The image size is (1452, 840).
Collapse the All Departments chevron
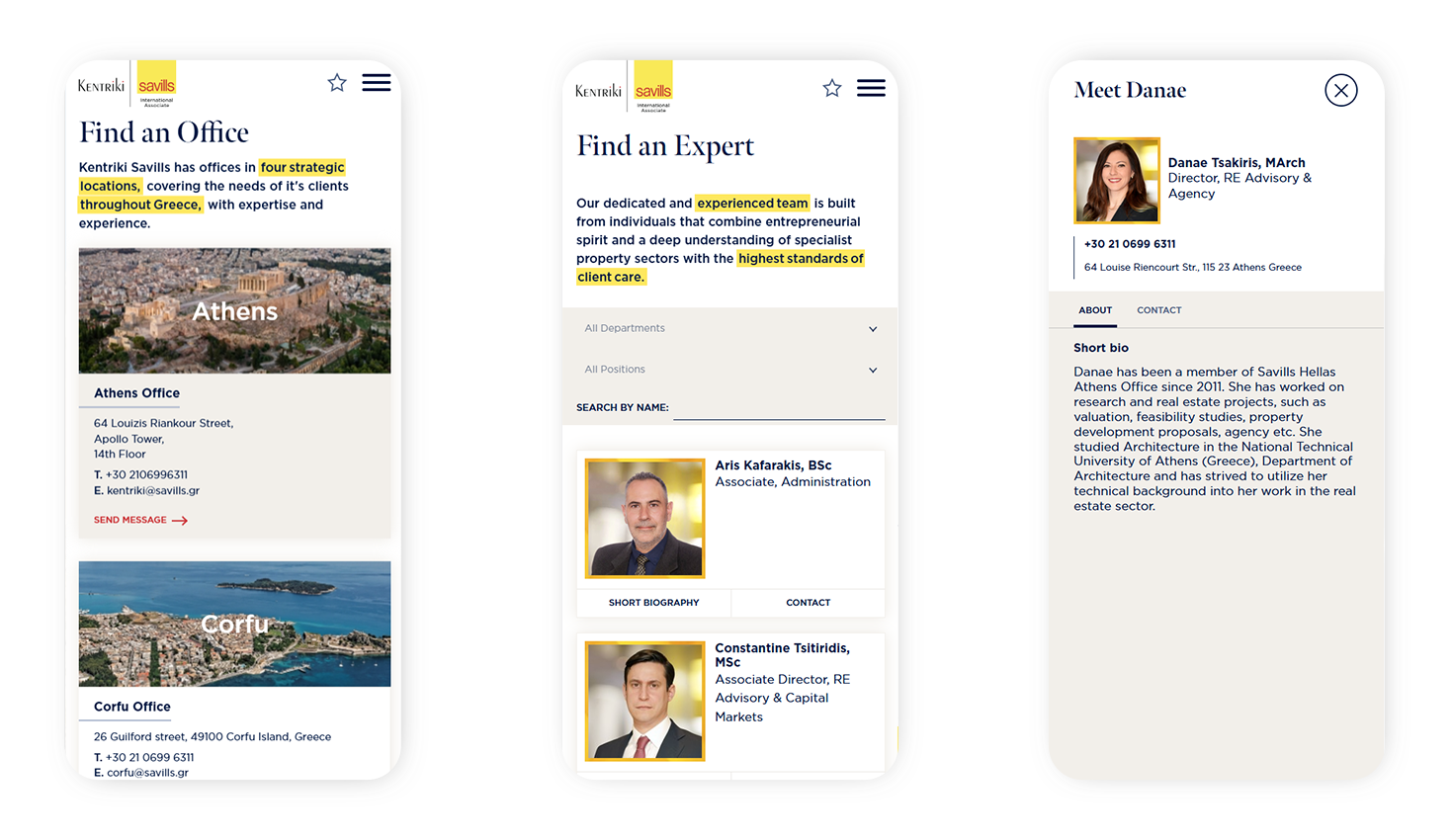[x=873, y=328]
